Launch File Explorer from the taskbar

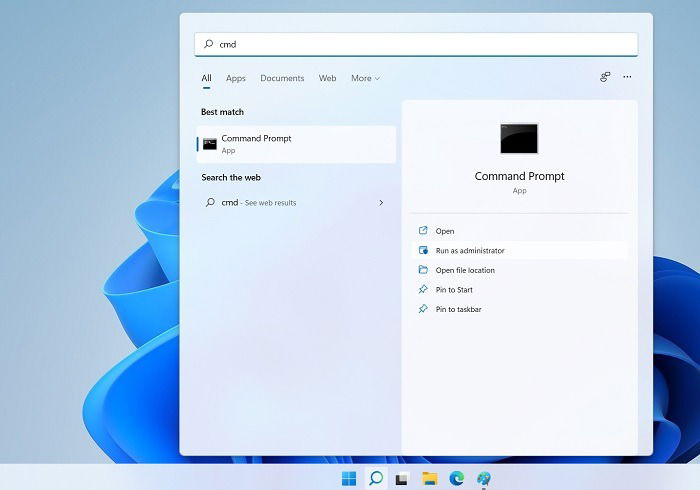coord(429,478)
